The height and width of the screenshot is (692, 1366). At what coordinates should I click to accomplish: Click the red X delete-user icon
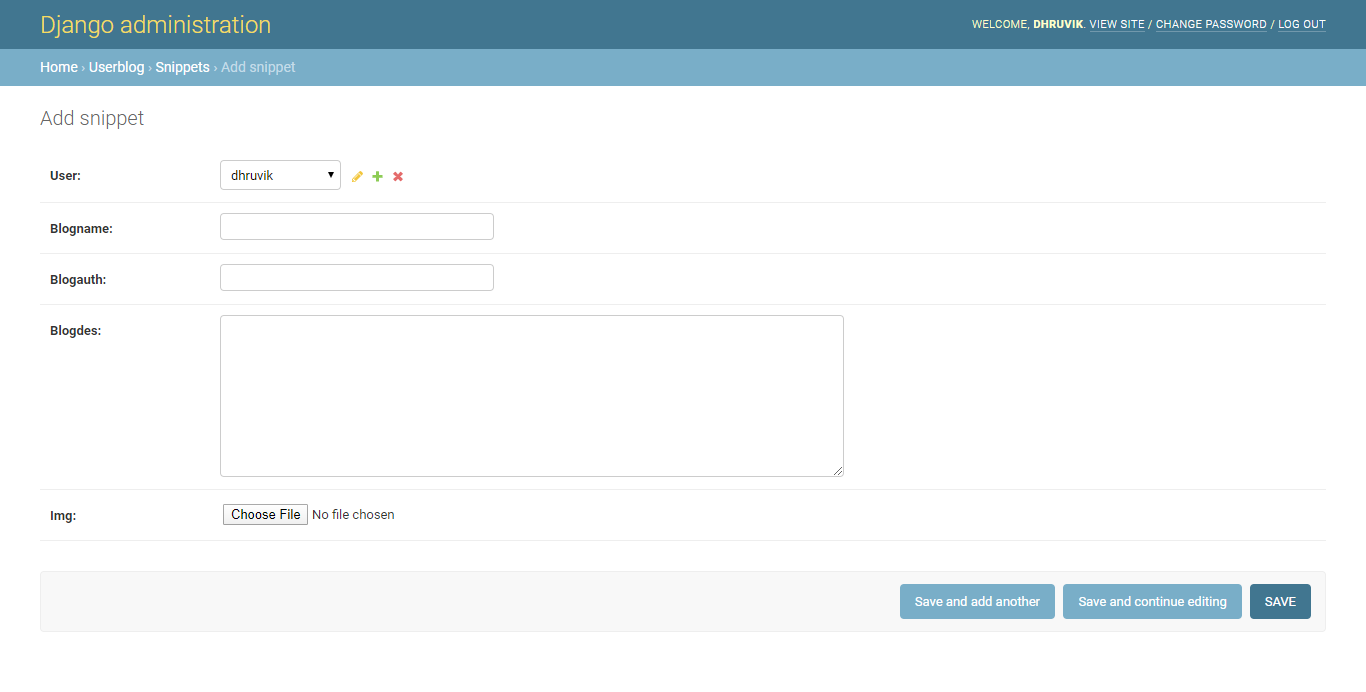tap(398, 176)
